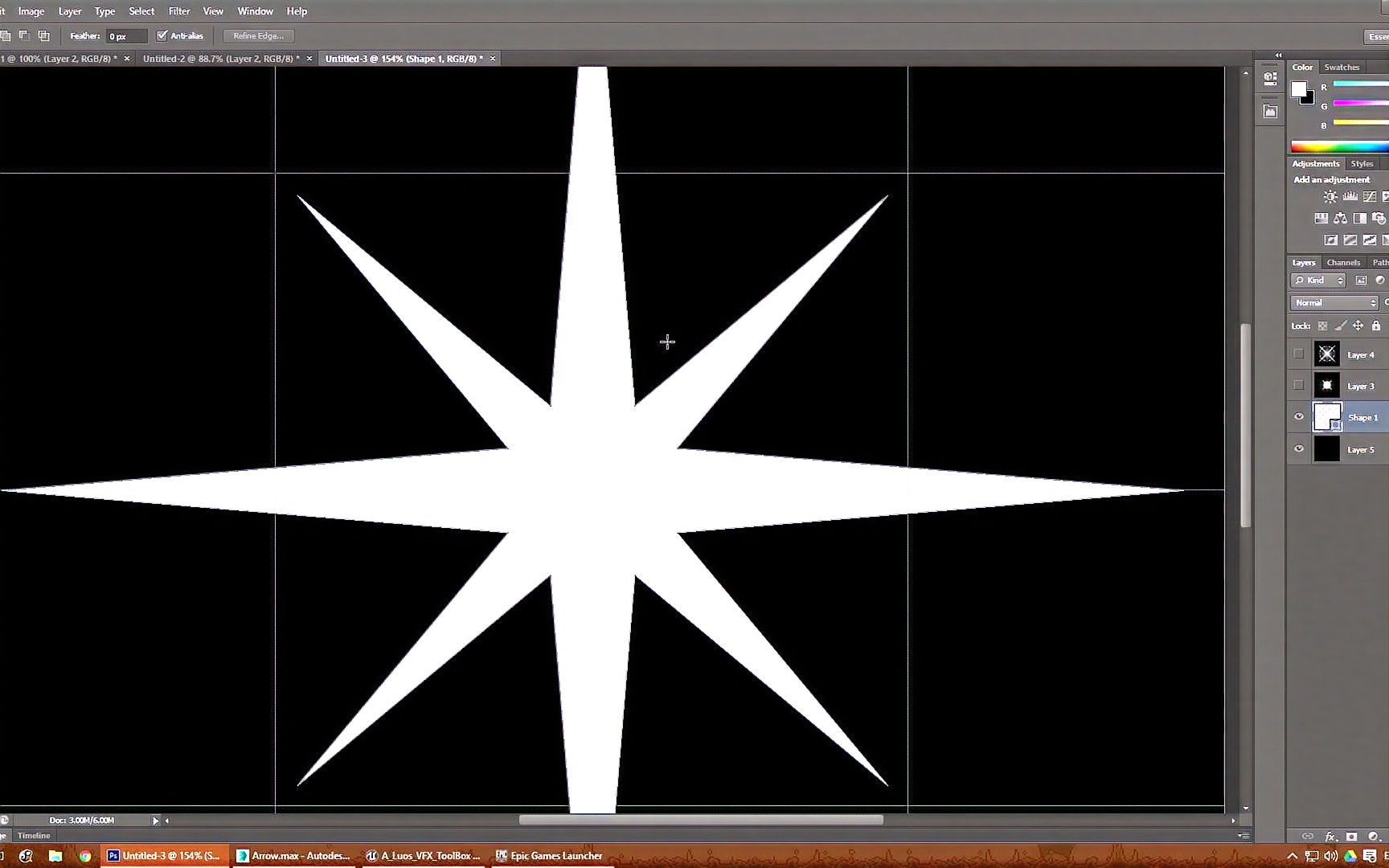Open Epic Games Launcher from taskbar
The width and height of the screenshot is (1389, 868).
point(549,855)
